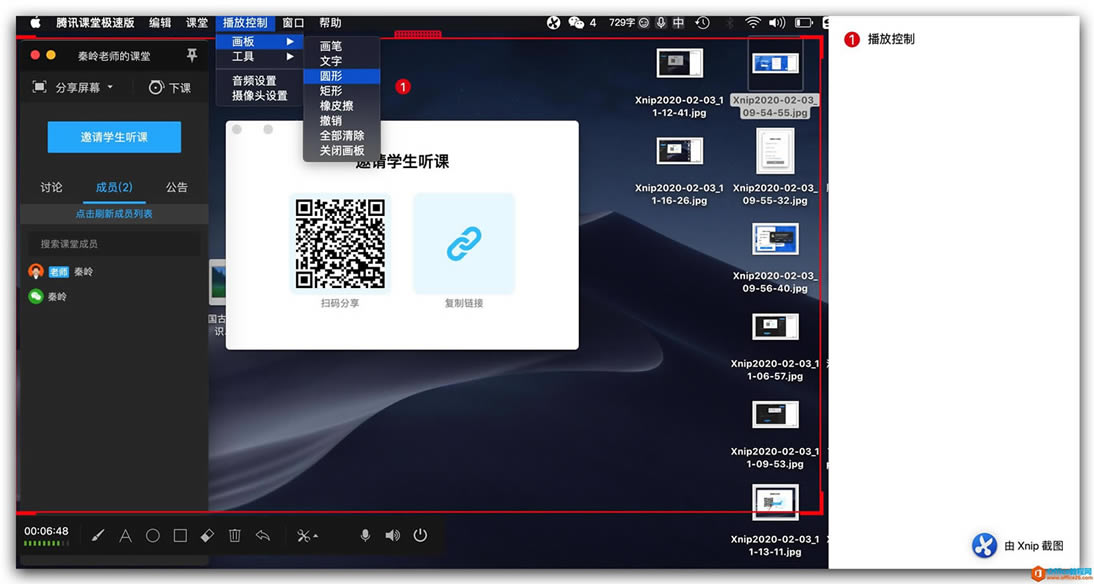Expand the 工具 submenu item
The image size is (1094, 584).
point(260,57)
